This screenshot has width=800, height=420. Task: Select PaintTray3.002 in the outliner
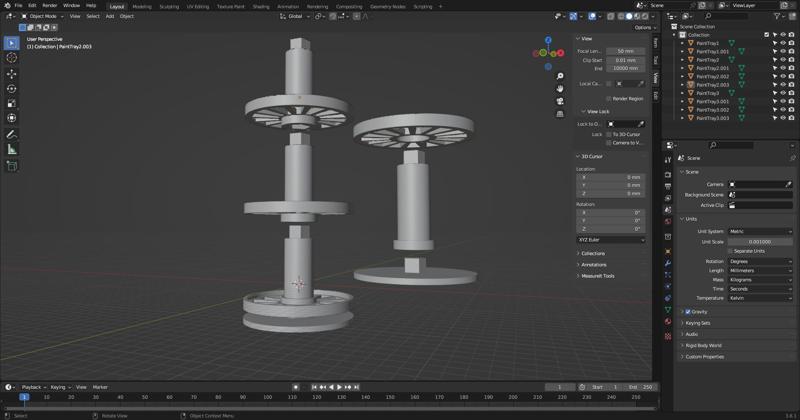point(713,110)
